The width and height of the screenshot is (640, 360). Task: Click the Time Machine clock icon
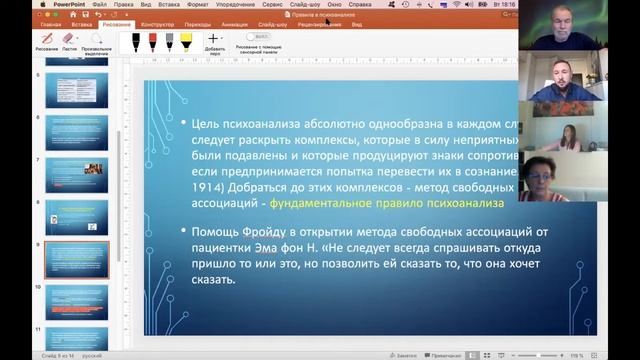405,4
